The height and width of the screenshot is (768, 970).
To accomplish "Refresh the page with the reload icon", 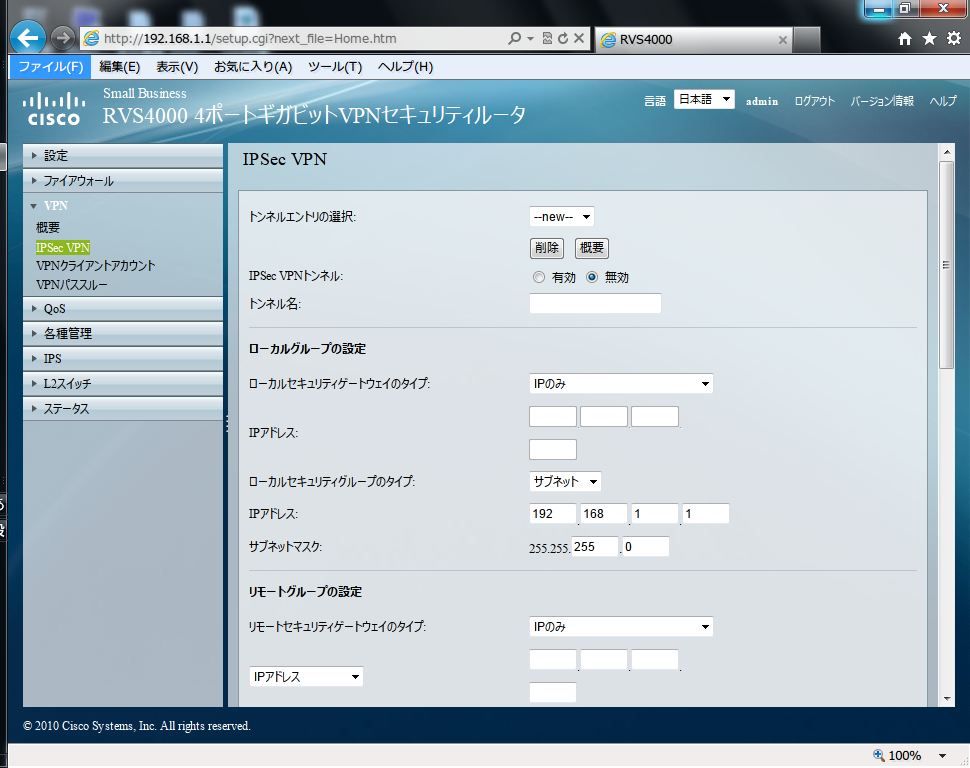I will click(x=563, y=38).
